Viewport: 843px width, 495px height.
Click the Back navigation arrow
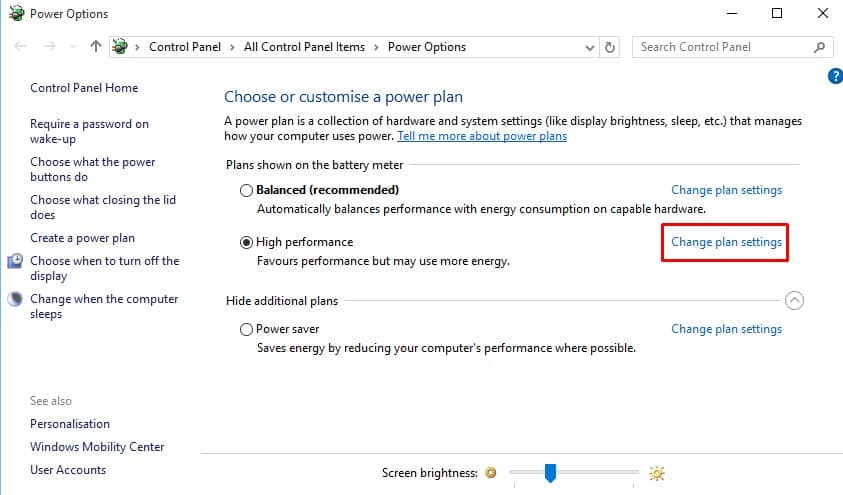tap(20, 47)
